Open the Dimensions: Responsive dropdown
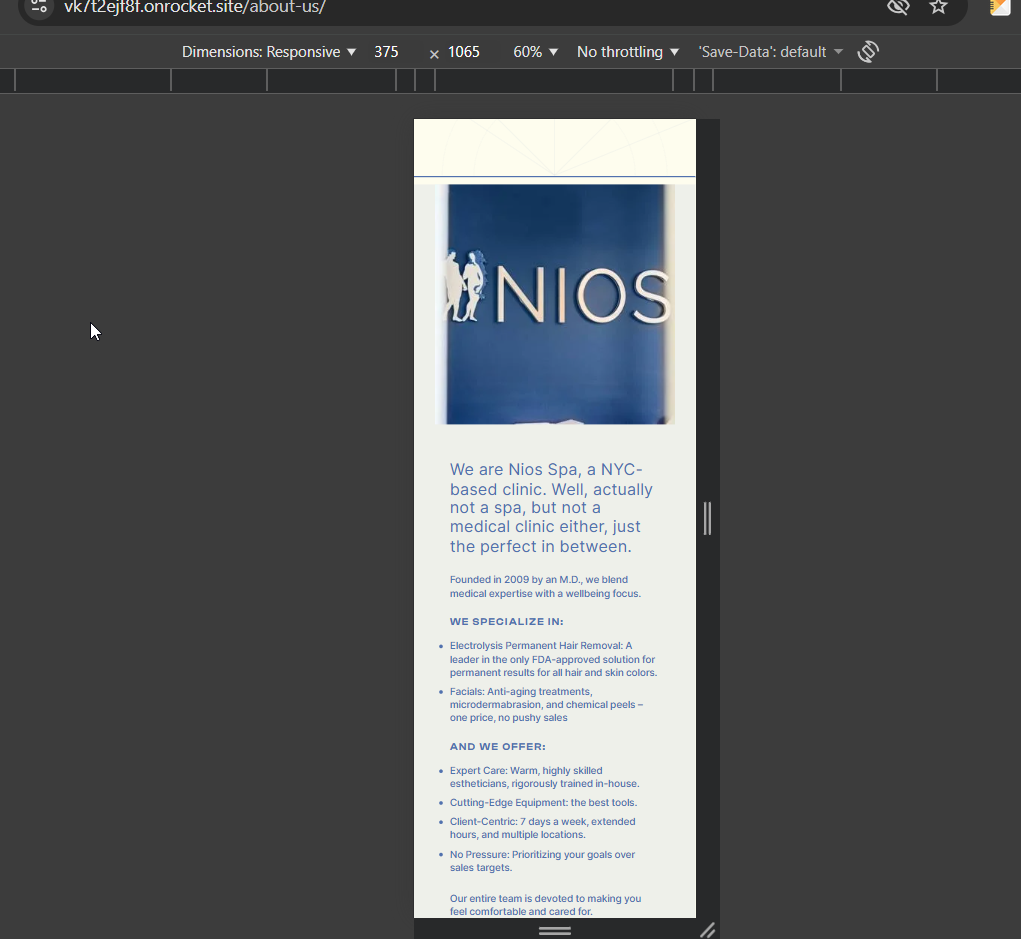The image size is (1021, 939). (269, 52)
